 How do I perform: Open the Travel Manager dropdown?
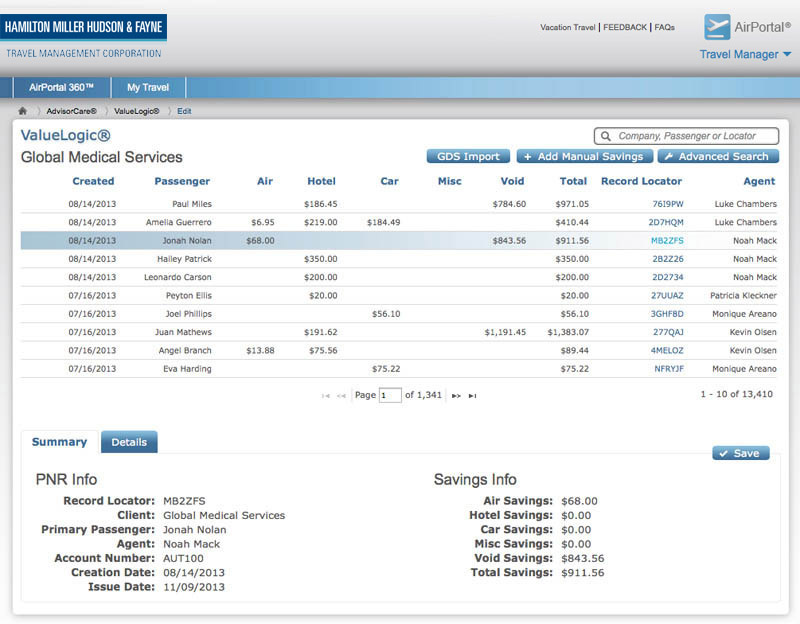pyautogui.click(x=745, y=54)
